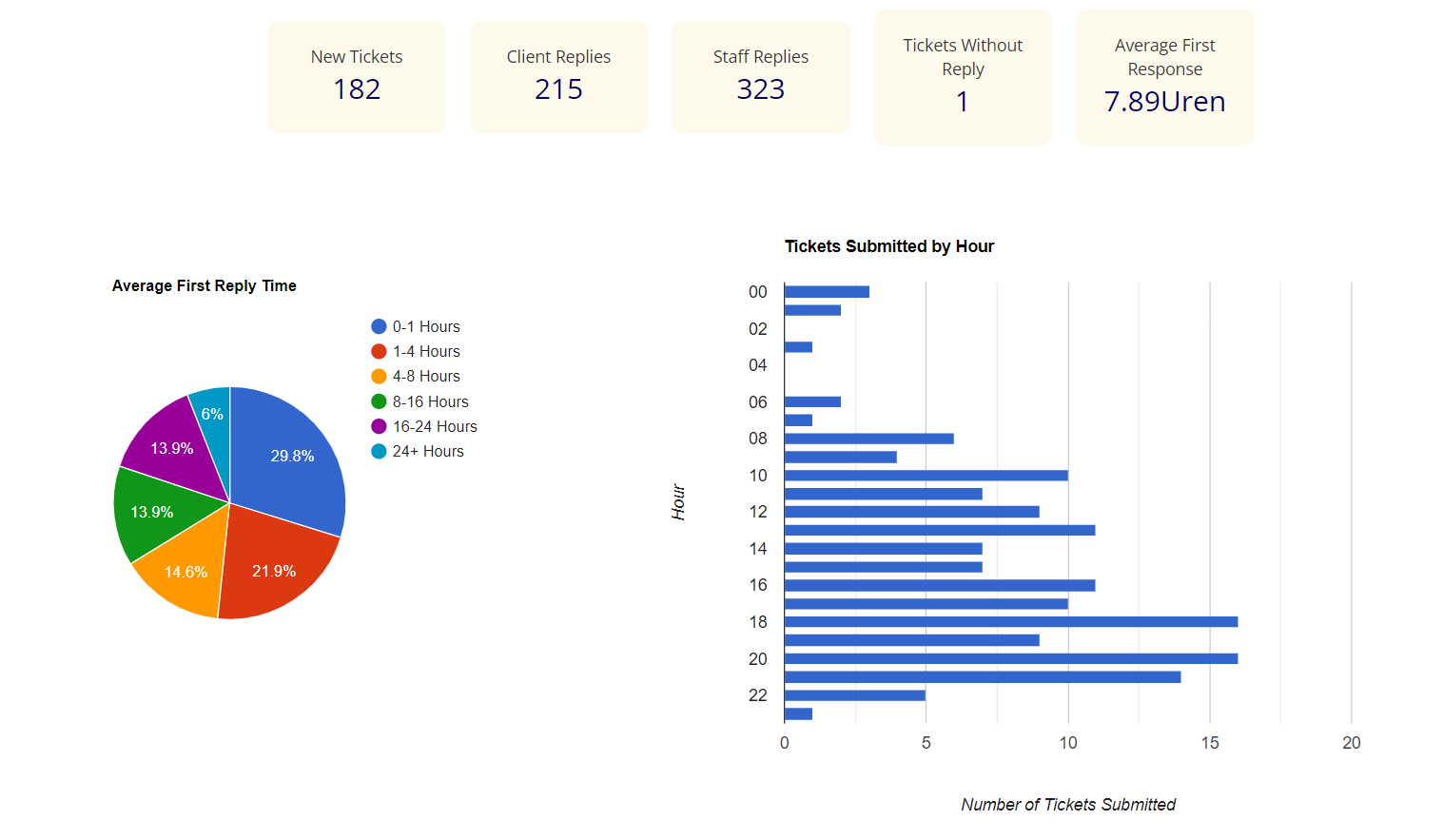1443x840 pixels.
Task: Open the Client Replies summary card
Action: pos(558,76)
